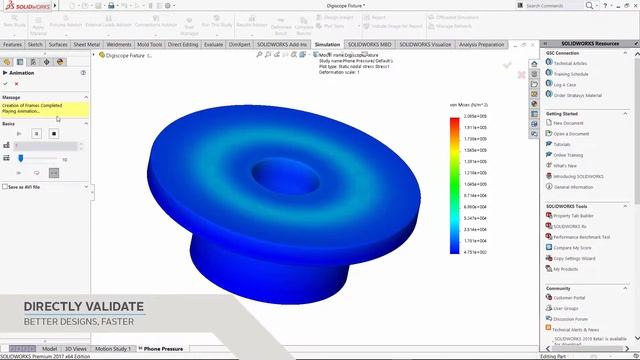Click Zoom to Area in view toolbar
Screen dimensions: 640x360
coord(268,54)
